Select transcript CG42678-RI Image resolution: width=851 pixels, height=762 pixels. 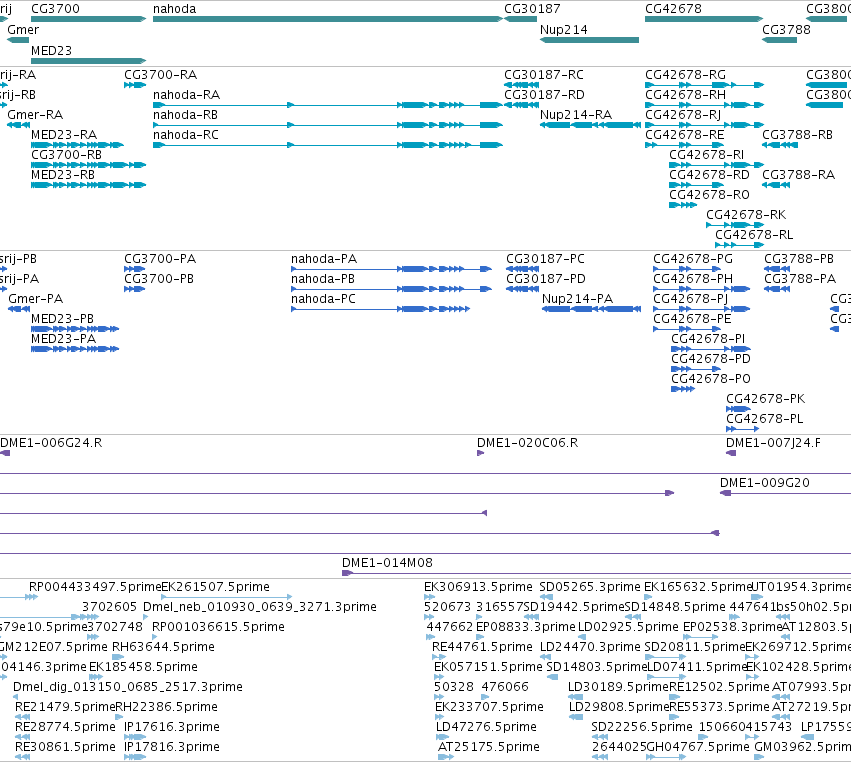coord(716,165)
